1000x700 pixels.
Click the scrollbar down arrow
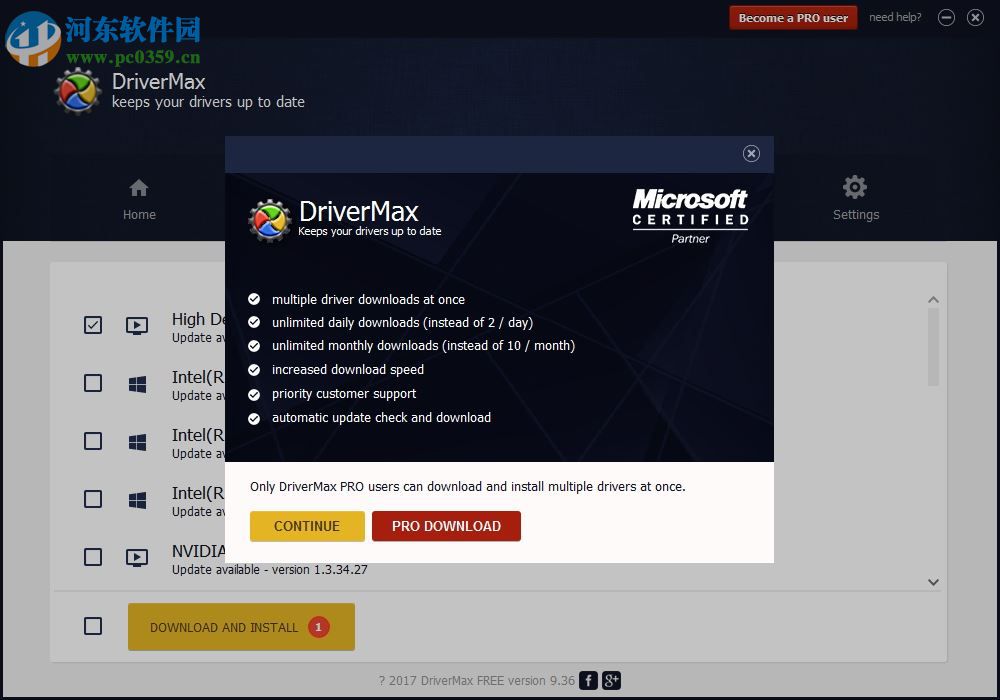pos(933,582)
